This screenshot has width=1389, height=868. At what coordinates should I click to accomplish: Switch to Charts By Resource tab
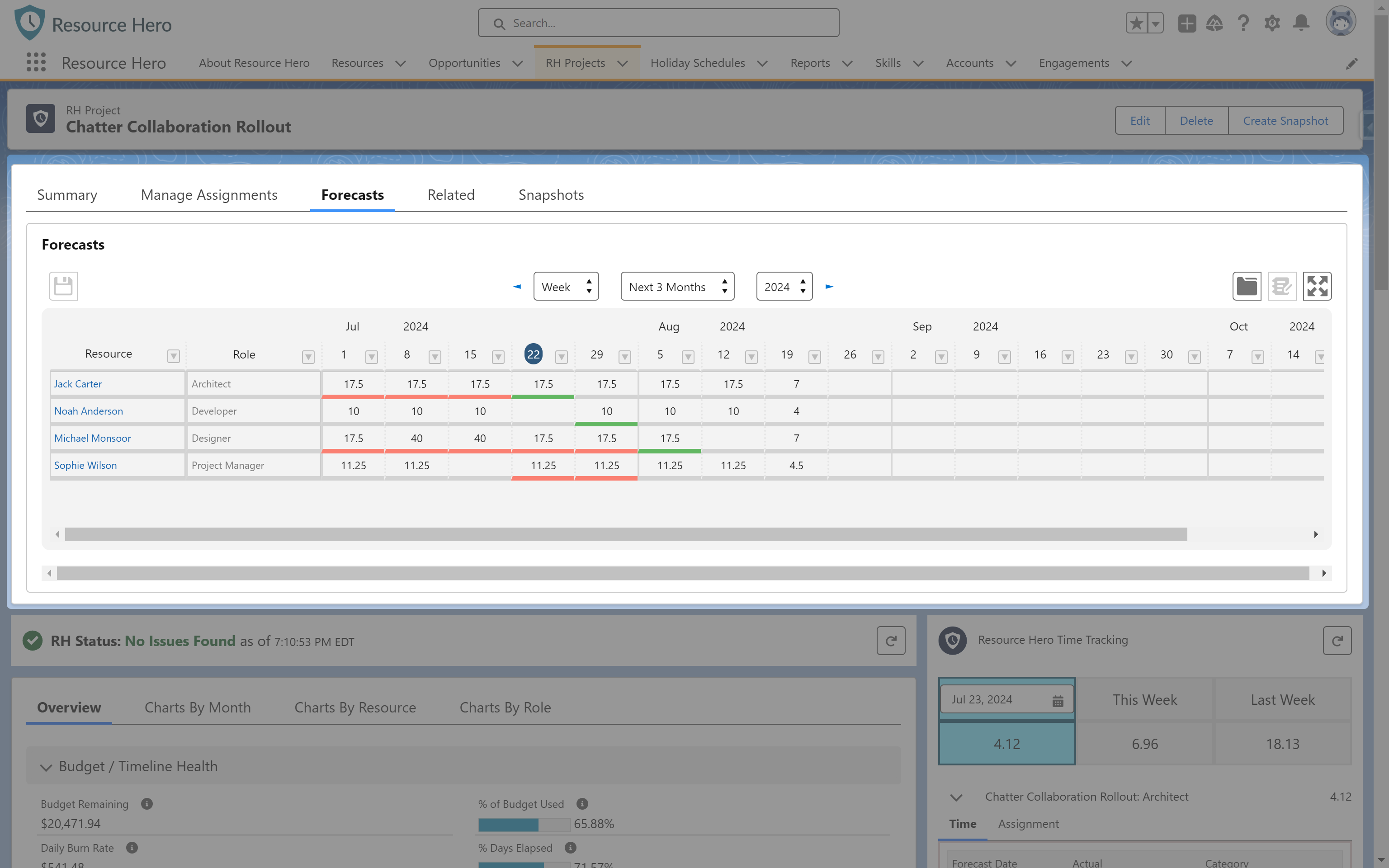click(355, 707)
